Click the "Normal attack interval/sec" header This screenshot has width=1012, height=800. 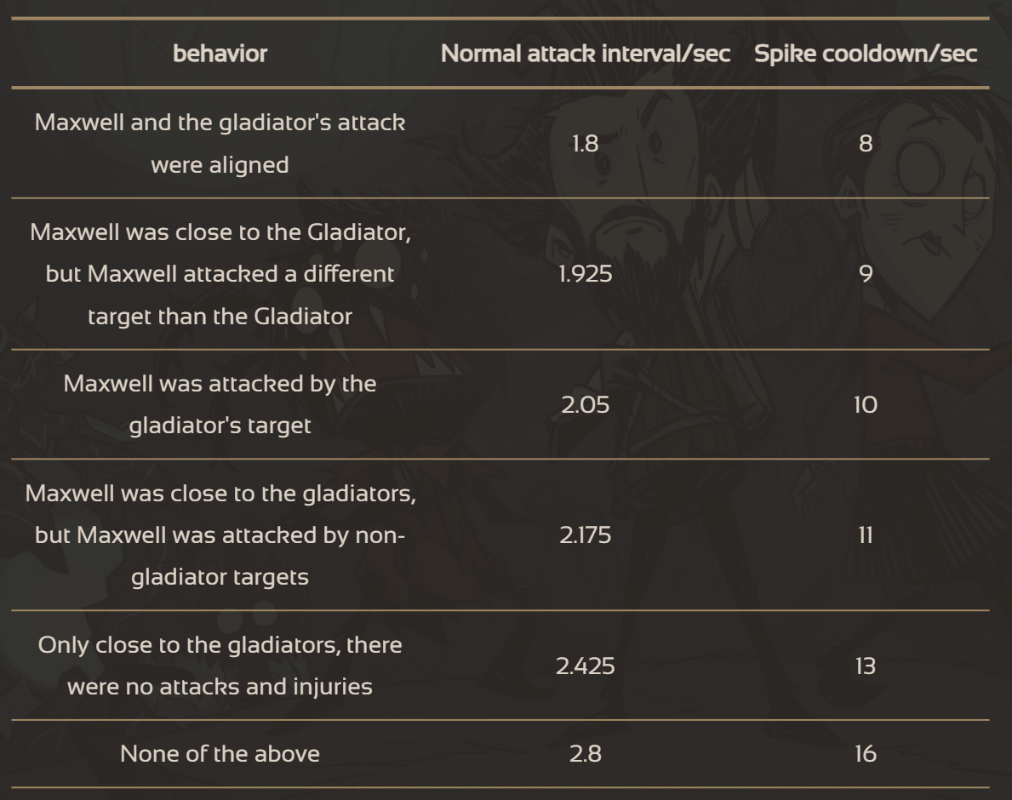[x=585, y=53]
